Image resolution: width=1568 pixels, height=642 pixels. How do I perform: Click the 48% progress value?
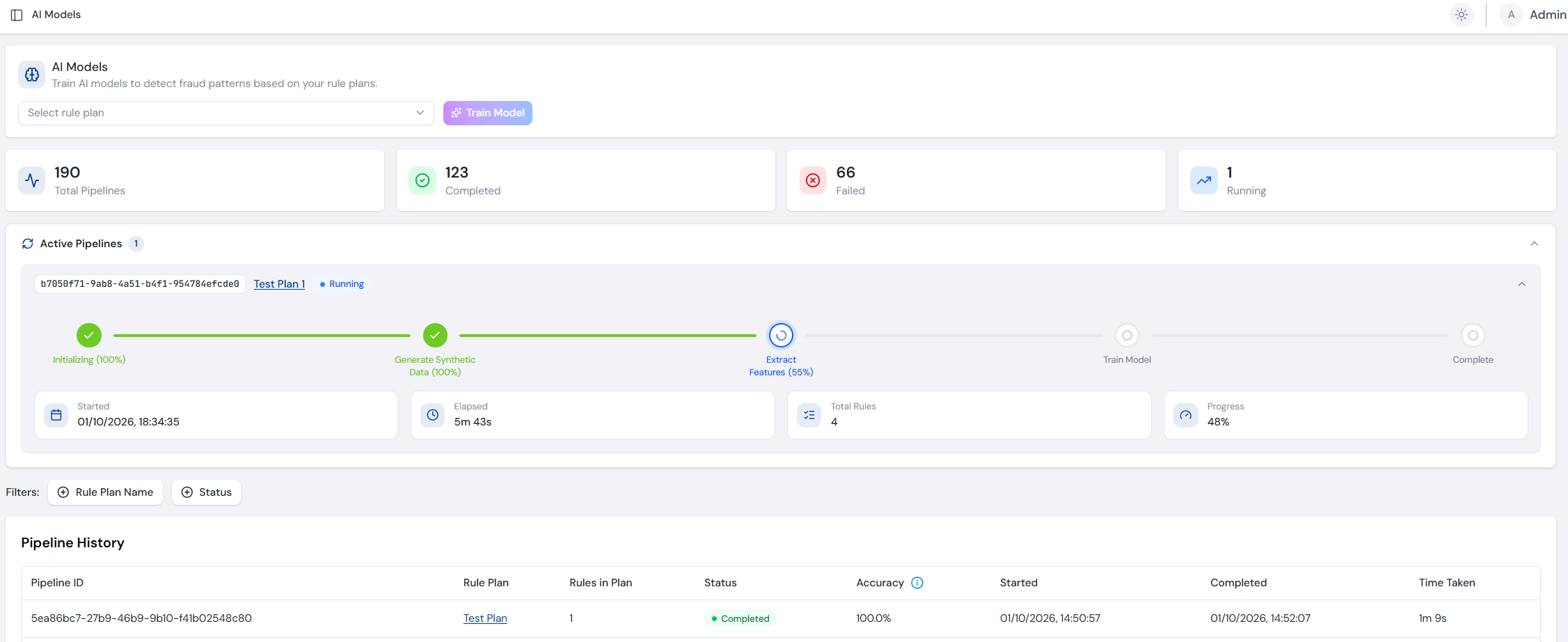pyautogui.click(x=1218, y=422)
